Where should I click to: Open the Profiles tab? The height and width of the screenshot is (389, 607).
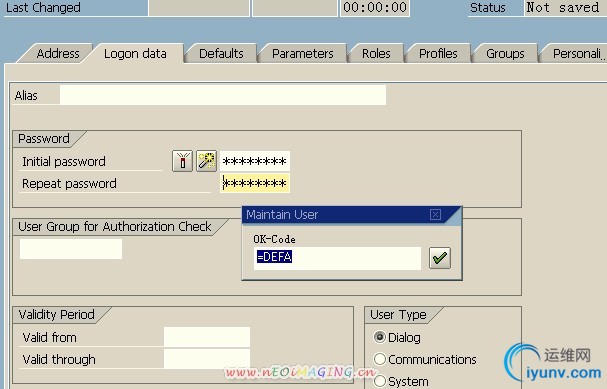tap(438, 53)
